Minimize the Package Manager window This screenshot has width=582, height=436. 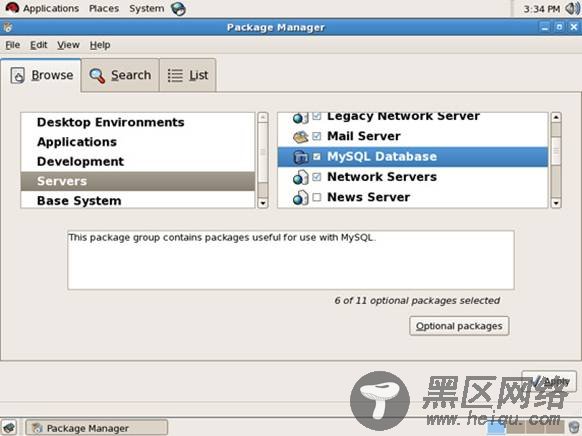pyautogui.click(x=545, y=27)
